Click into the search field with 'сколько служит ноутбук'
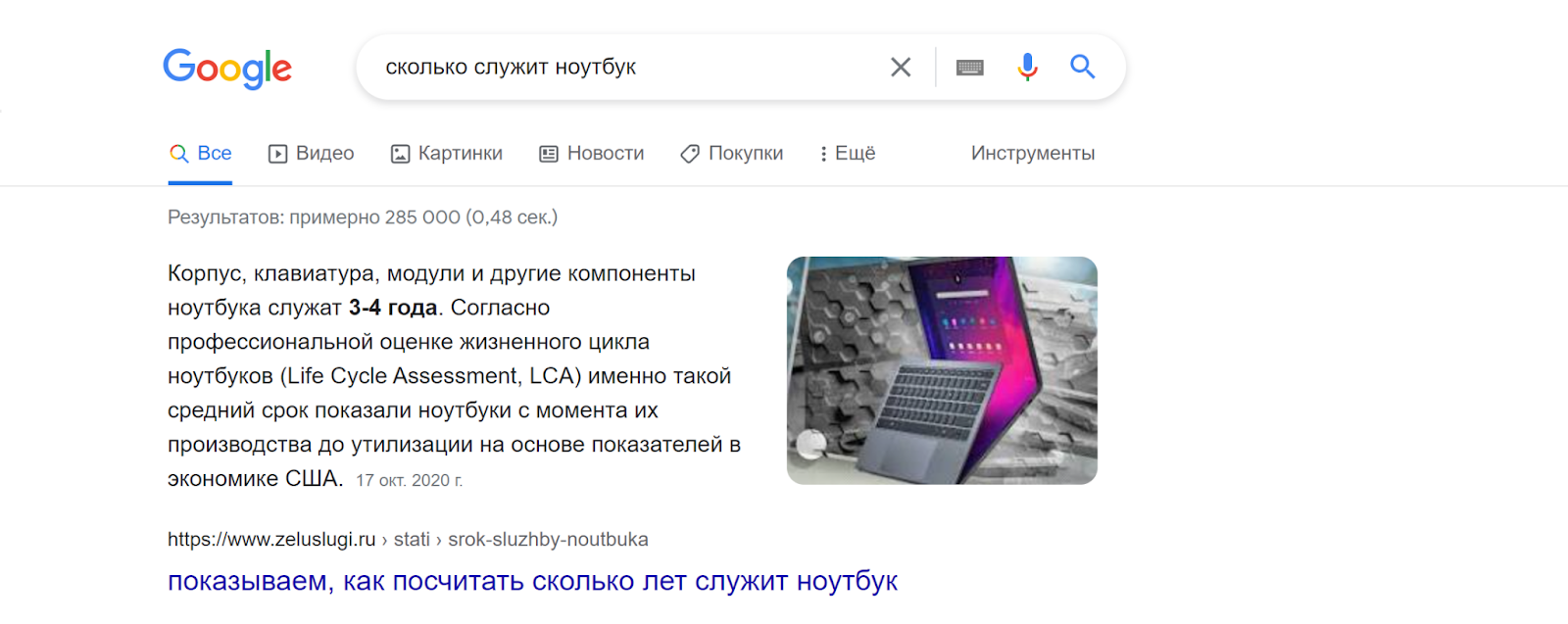This screenshot has width=1568, height=624. (608, 68)
